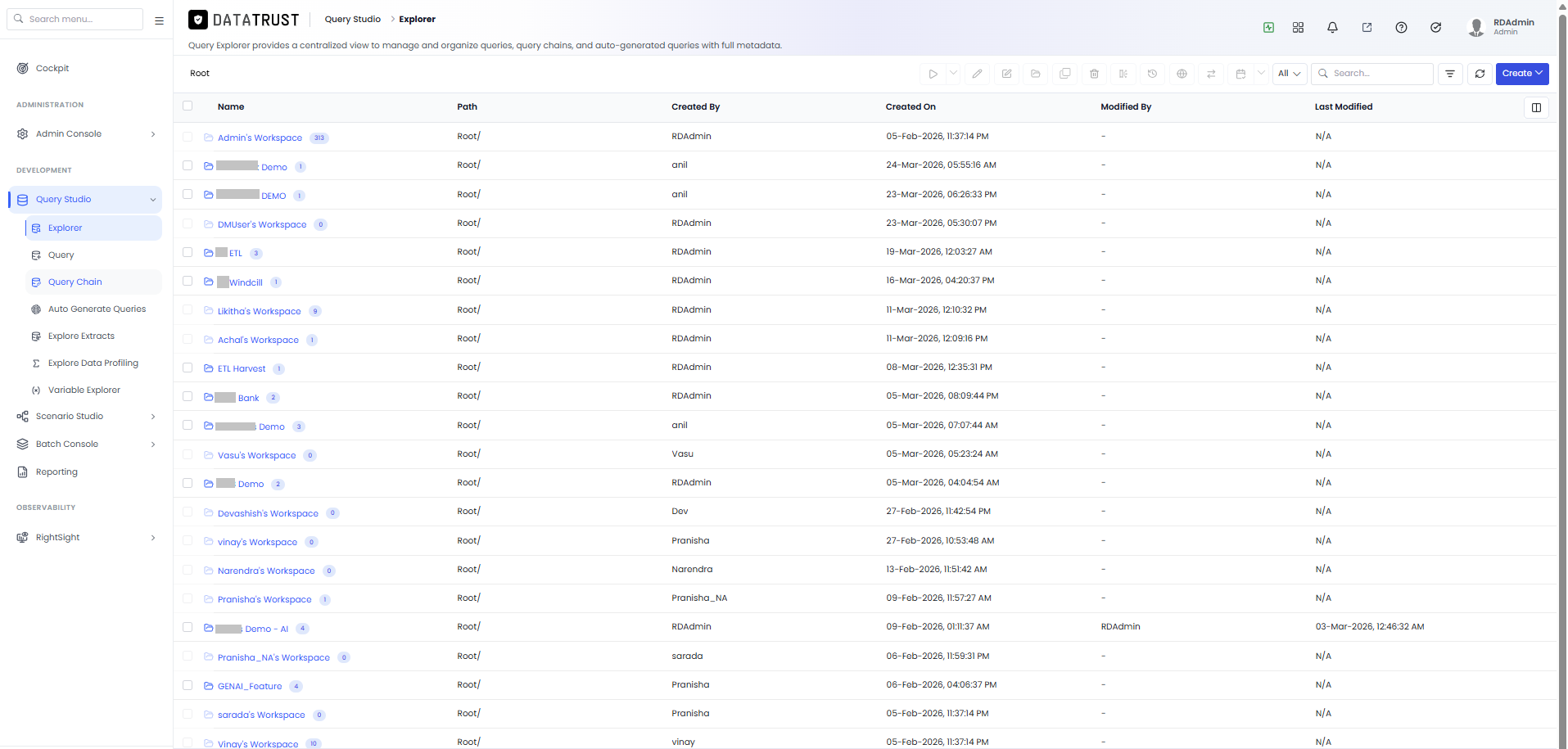Screen dimensions: 1568x749
Task: Click the DATATRUST logo
Action: pyautogui.click(x=244, y=20)
